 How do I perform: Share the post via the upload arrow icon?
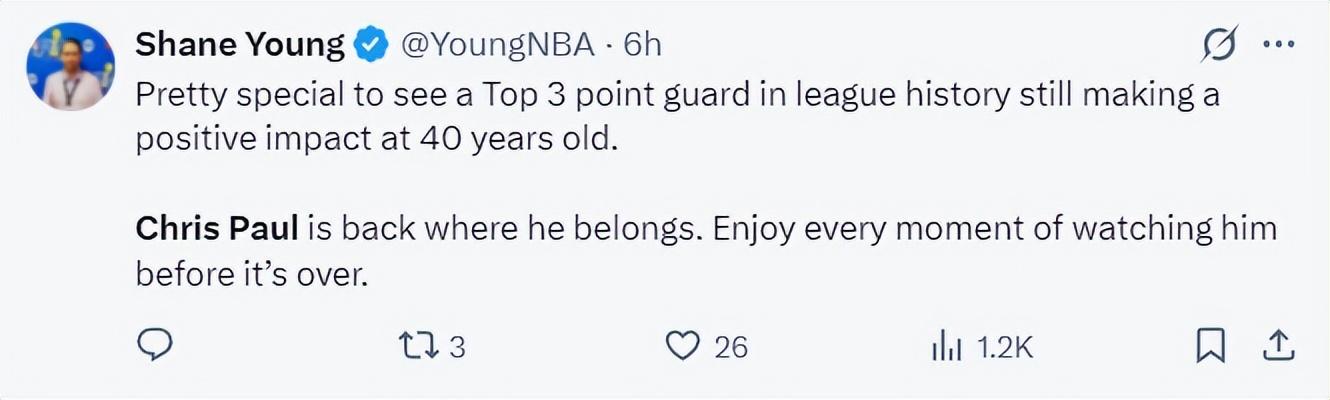[1278, 346]
